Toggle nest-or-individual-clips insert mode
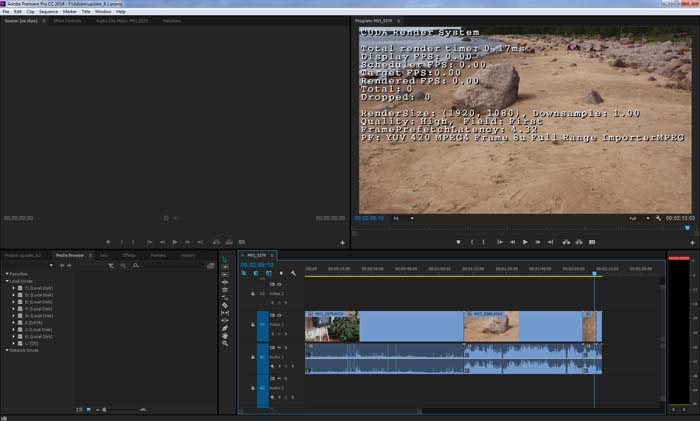 click(244, 273)
